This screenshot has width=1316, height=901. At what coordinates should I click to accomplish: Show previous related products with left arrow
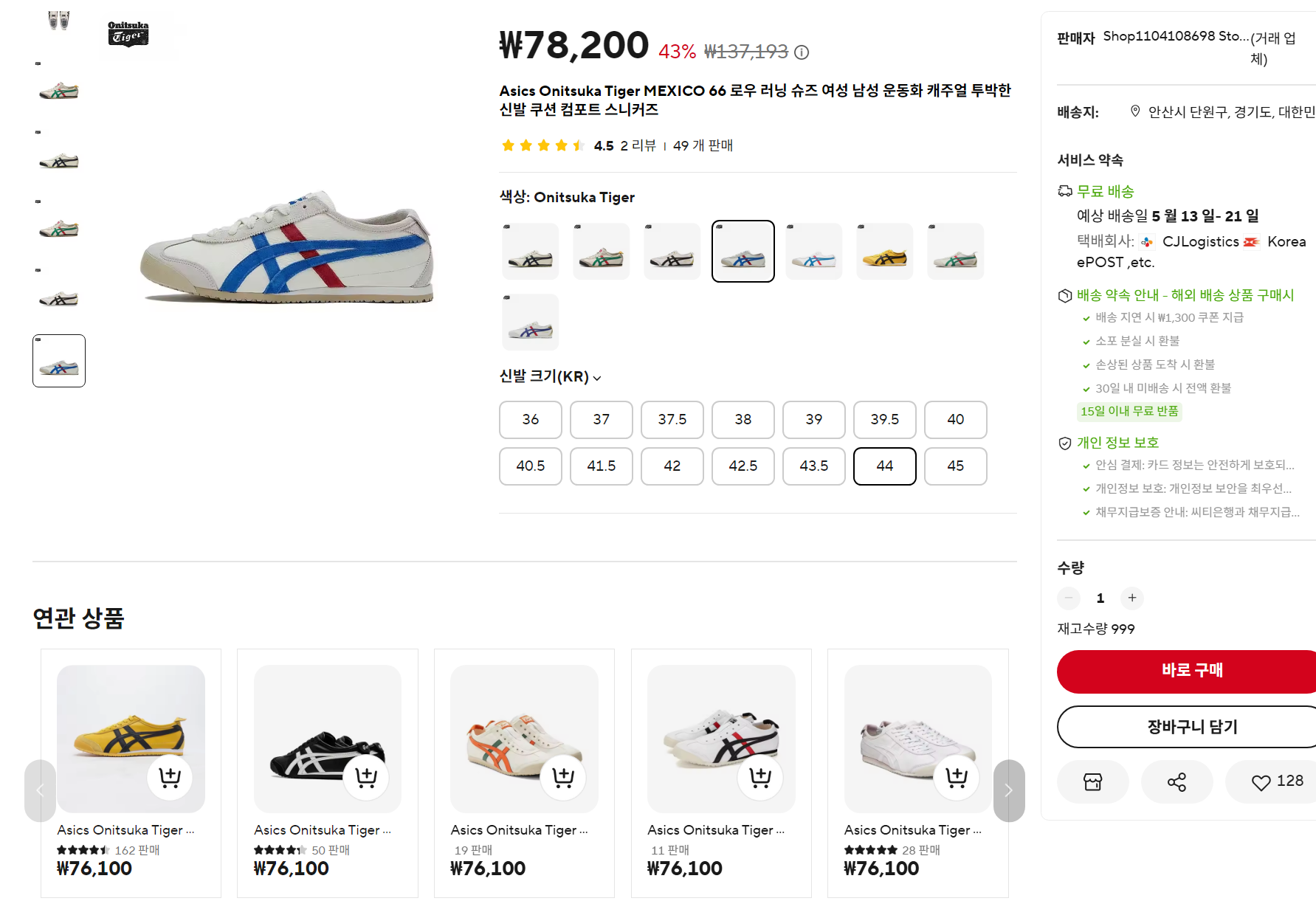pyautogui.click(x=40, y=790)
